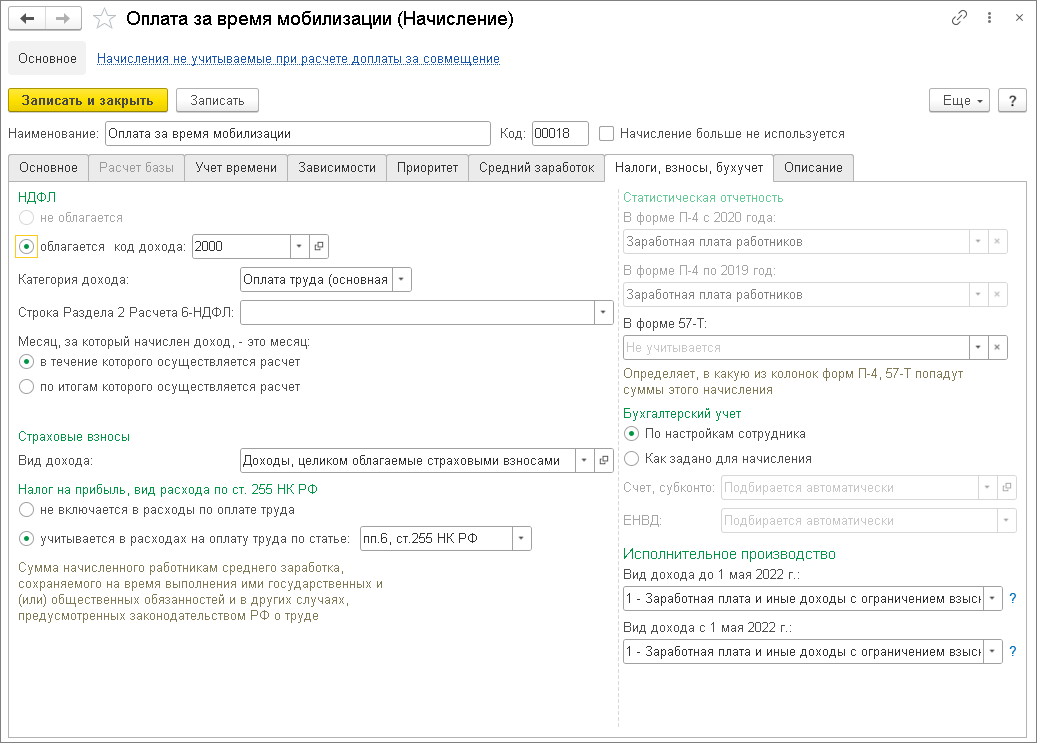
Task: Open the insurance income type record icon
Action: (604, 460)
